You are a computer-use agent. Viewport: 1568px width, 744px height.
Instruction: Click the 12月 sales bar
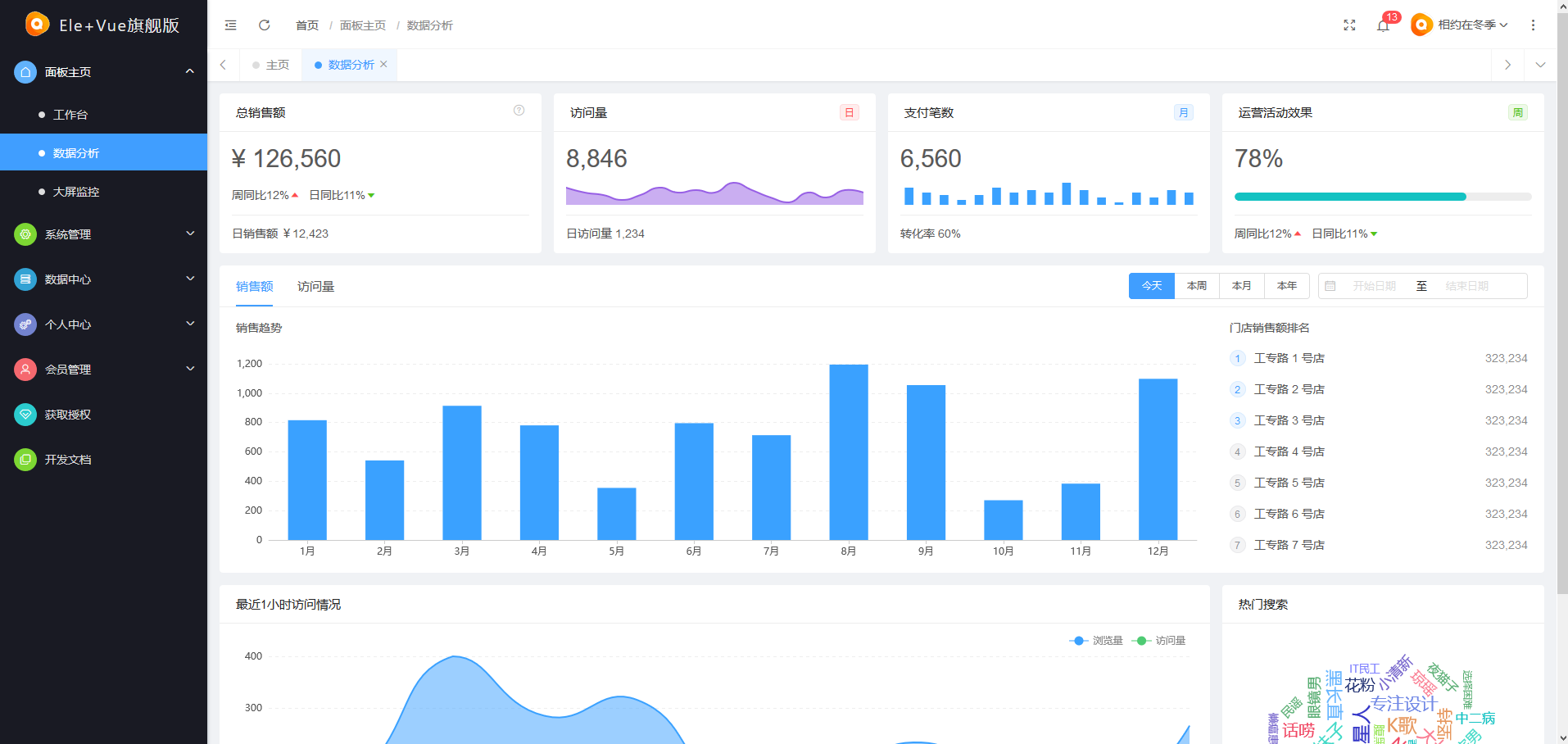pos(1158,460)
